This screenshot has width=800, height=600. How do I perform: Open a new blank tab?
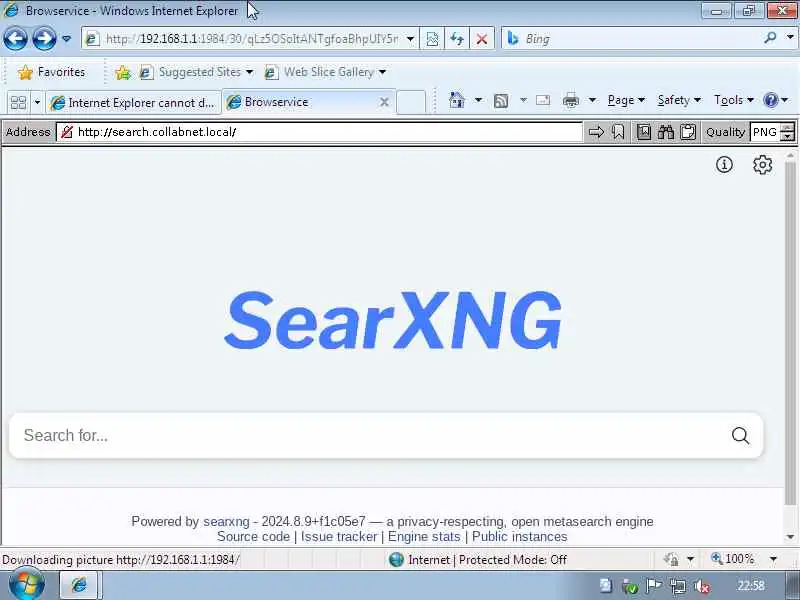click(x=411, y=102)
